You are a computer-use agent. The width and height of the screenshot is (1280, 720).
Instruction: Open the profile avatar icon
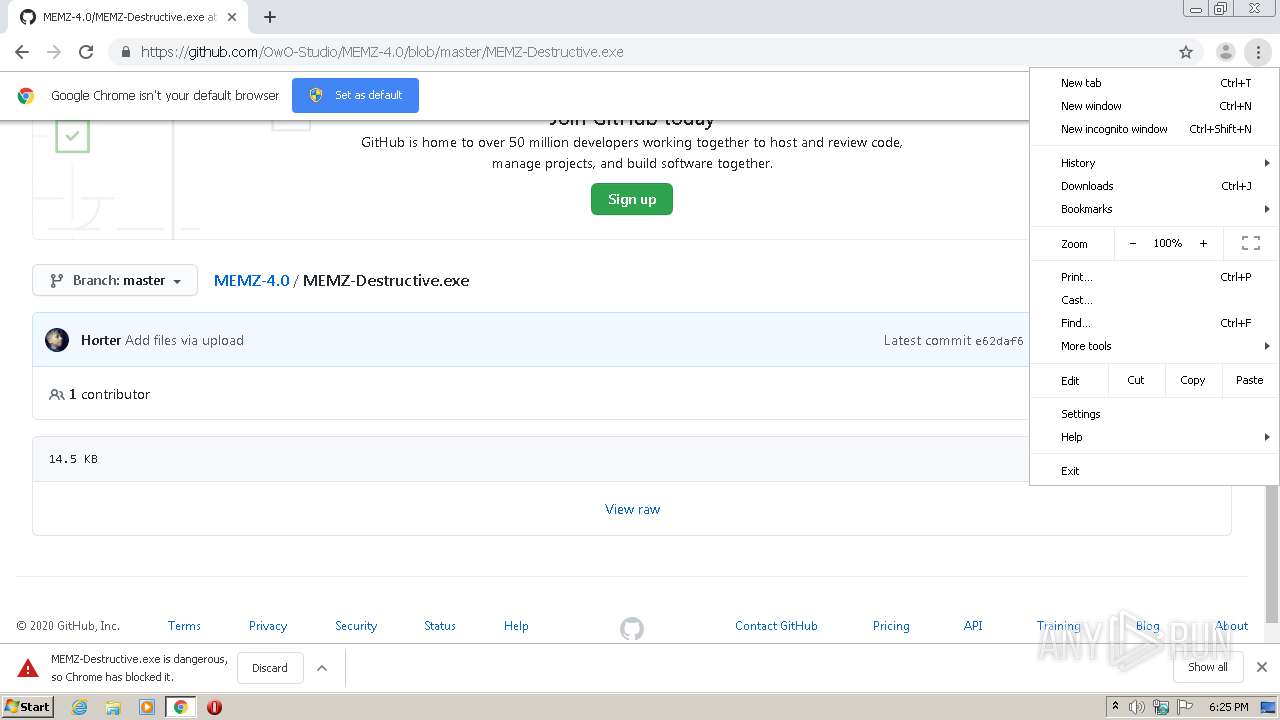[1225, 52]
